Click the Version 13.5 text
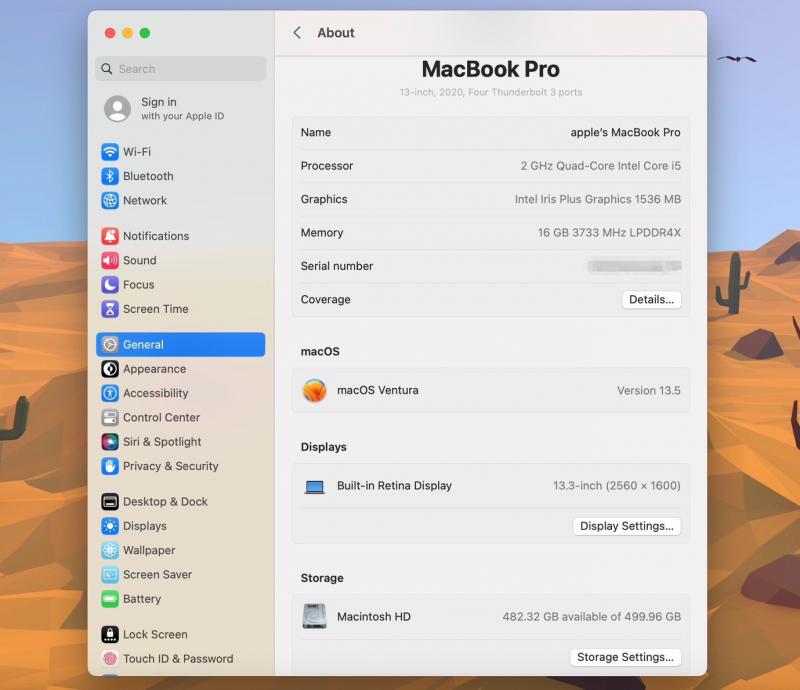Viewport: 800px width, 690px height. point(648,390)
